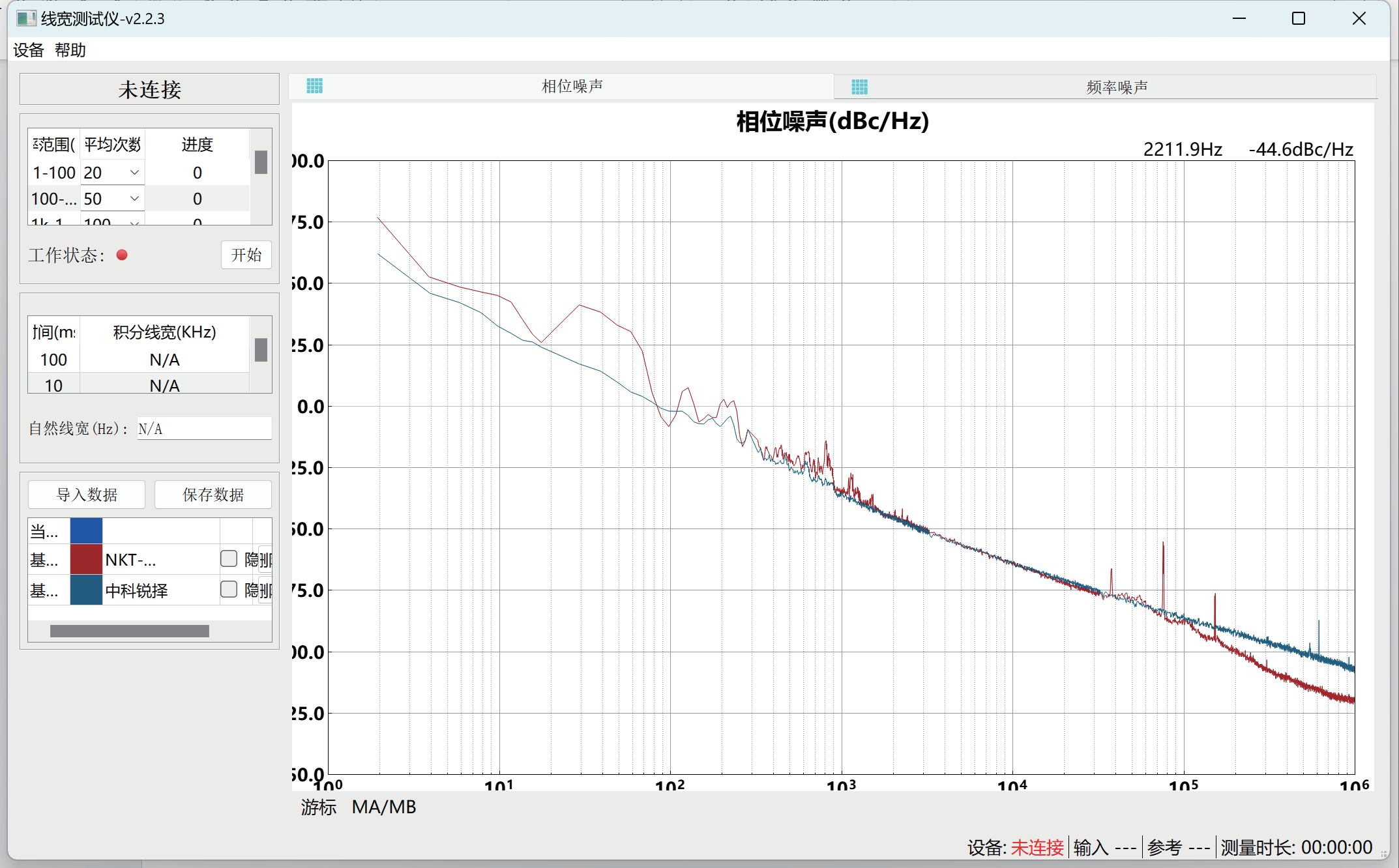Click the 自然线宽 N/A input field
The width and height of the screenshot is (1399, 868).
click(x=204, y=429)
